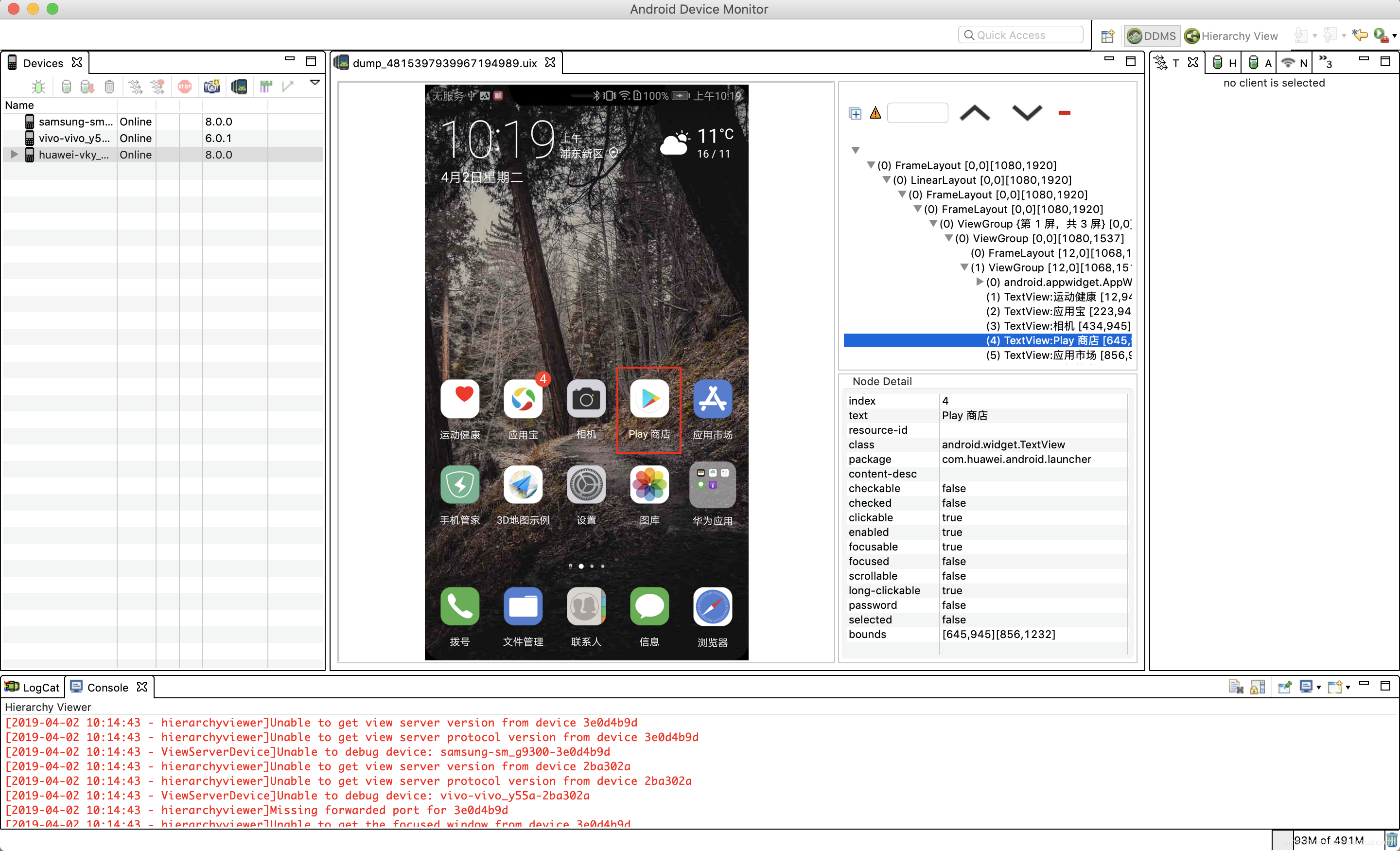Switch to the DDMS perspective
Image resolution: width=1400 pixels, height=851 pixels.
1152,36
